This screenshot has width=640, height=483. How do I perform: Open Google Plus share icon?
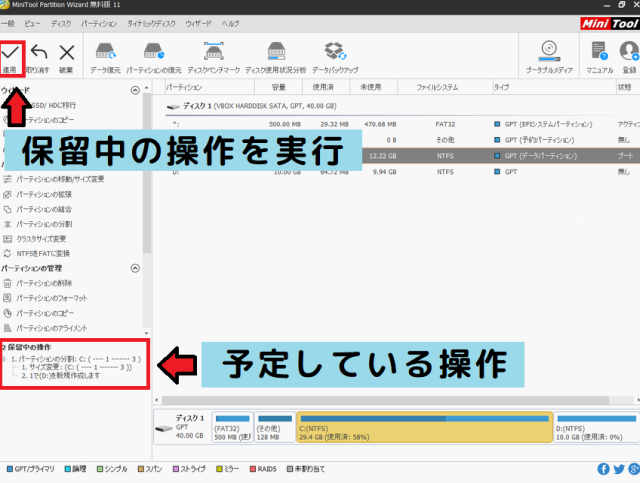click(634, 469)
